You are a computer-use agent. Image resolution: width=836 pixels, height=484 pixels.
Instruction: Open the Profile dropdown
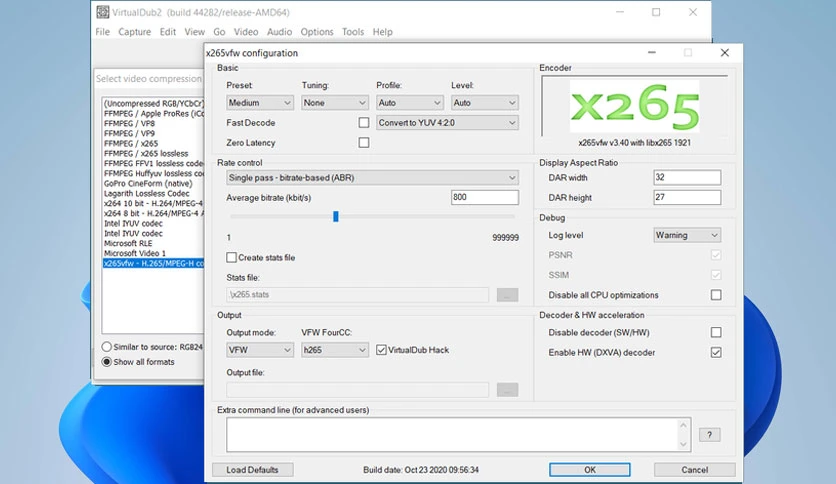pos(409,102)
